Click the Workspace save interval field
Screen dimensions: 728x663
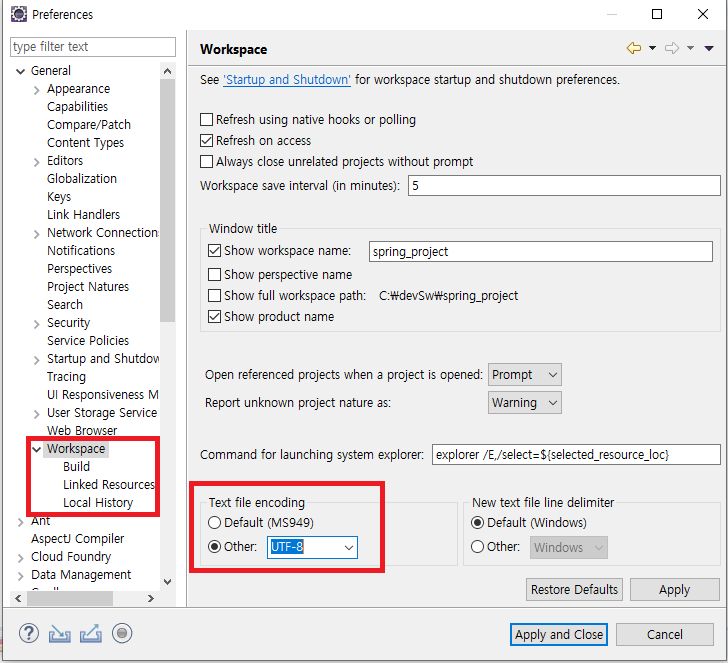pyautogui.click(x=564, y=186)
